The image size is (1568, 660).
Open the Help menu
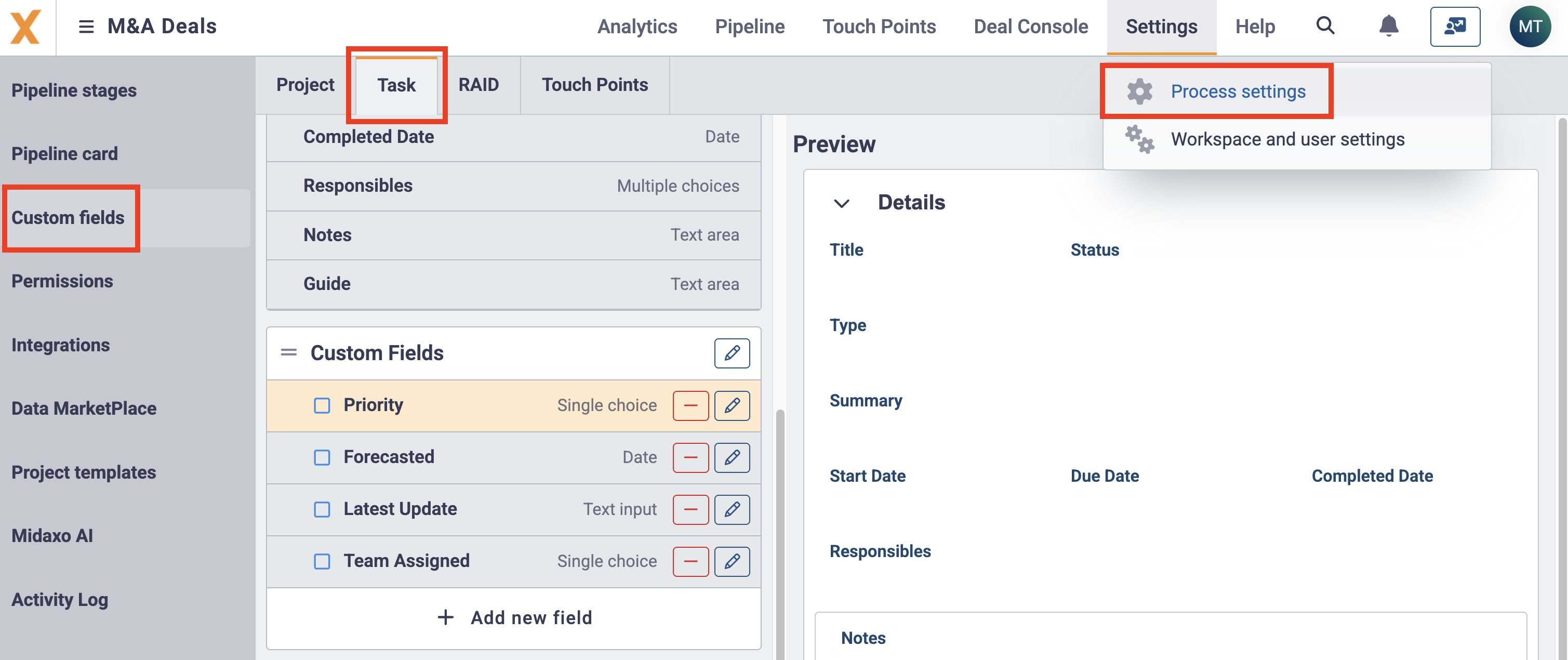(x=1255, y=27)
